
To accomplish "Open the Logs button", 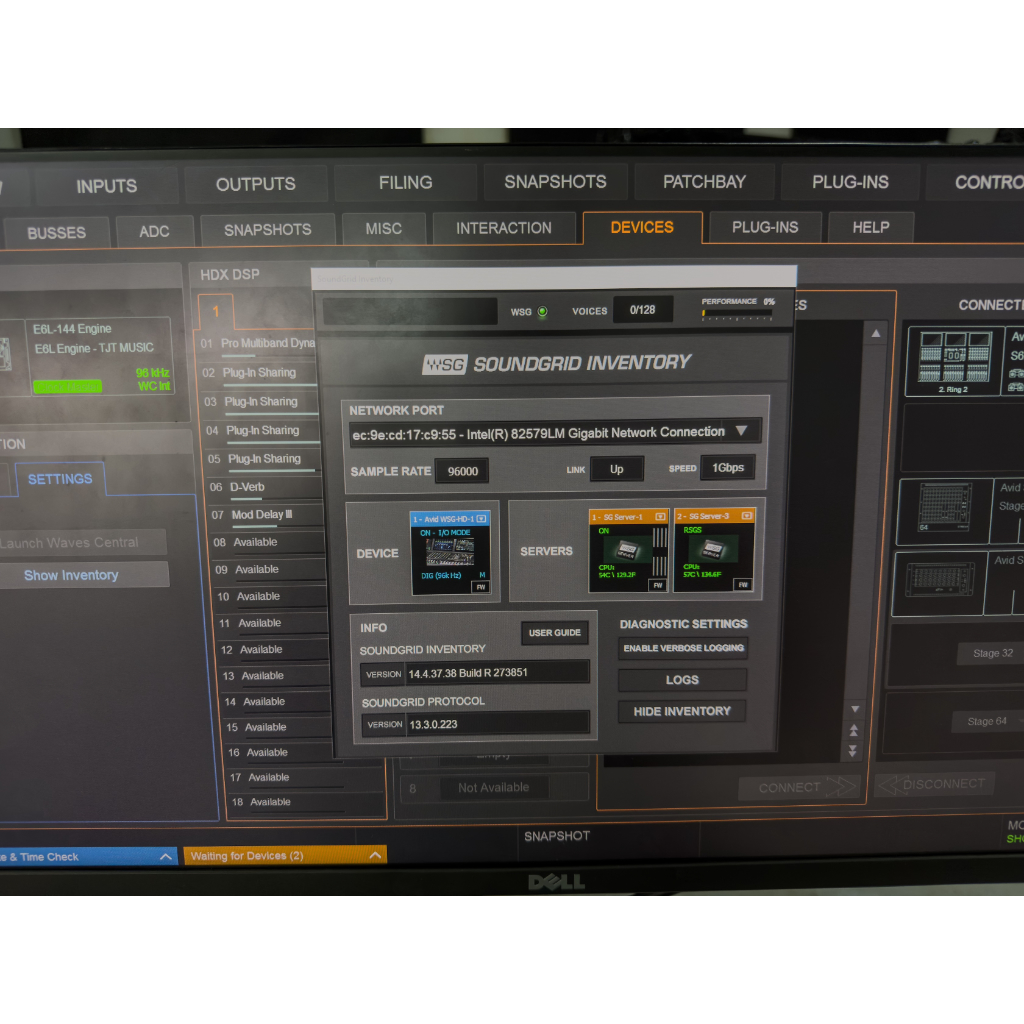I will 682,680.
